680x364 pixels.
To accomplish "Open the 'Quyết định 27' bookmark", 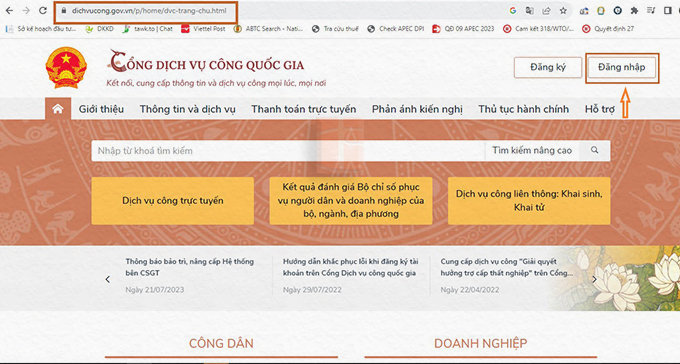I will (x=608, y=29).
